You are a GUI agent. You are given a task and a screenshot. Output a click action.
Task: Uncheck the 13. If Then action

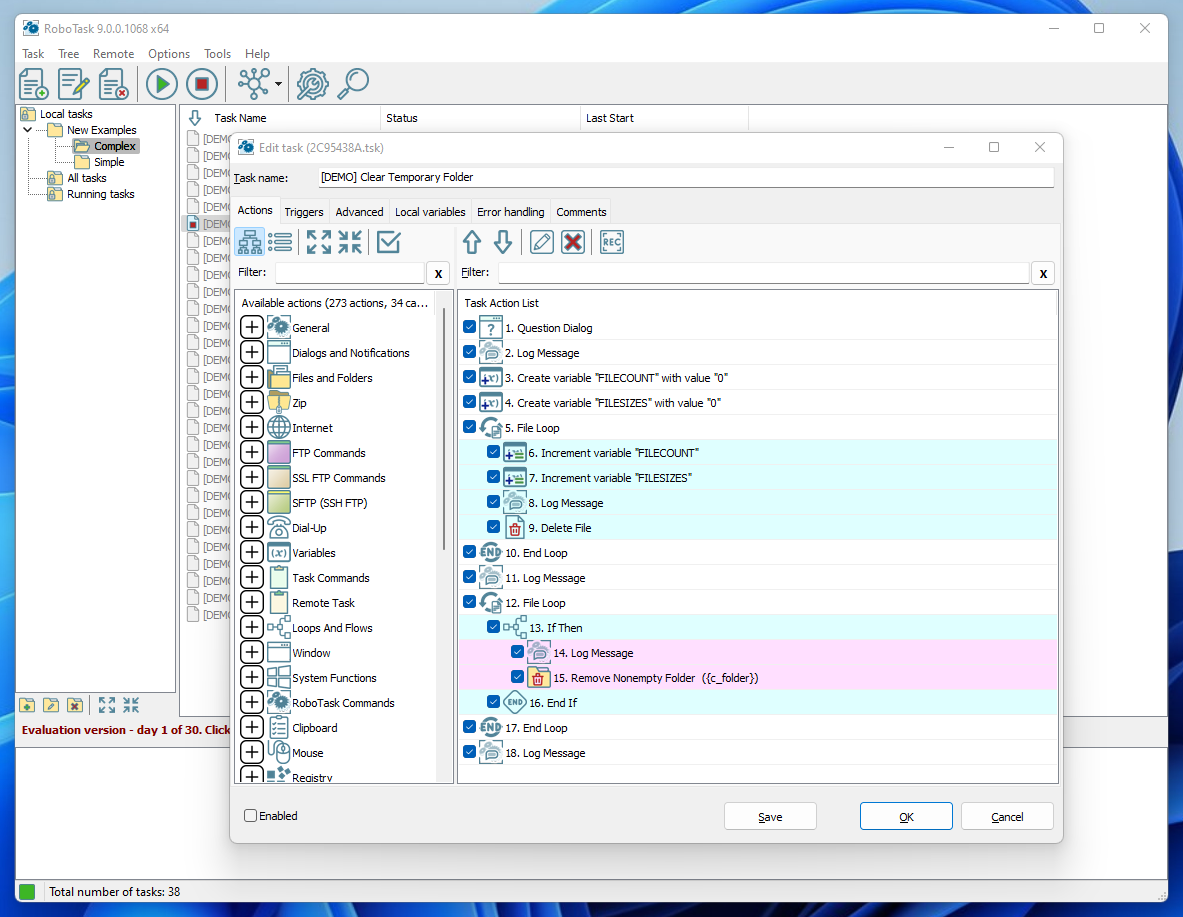click(x=493, y=627)
